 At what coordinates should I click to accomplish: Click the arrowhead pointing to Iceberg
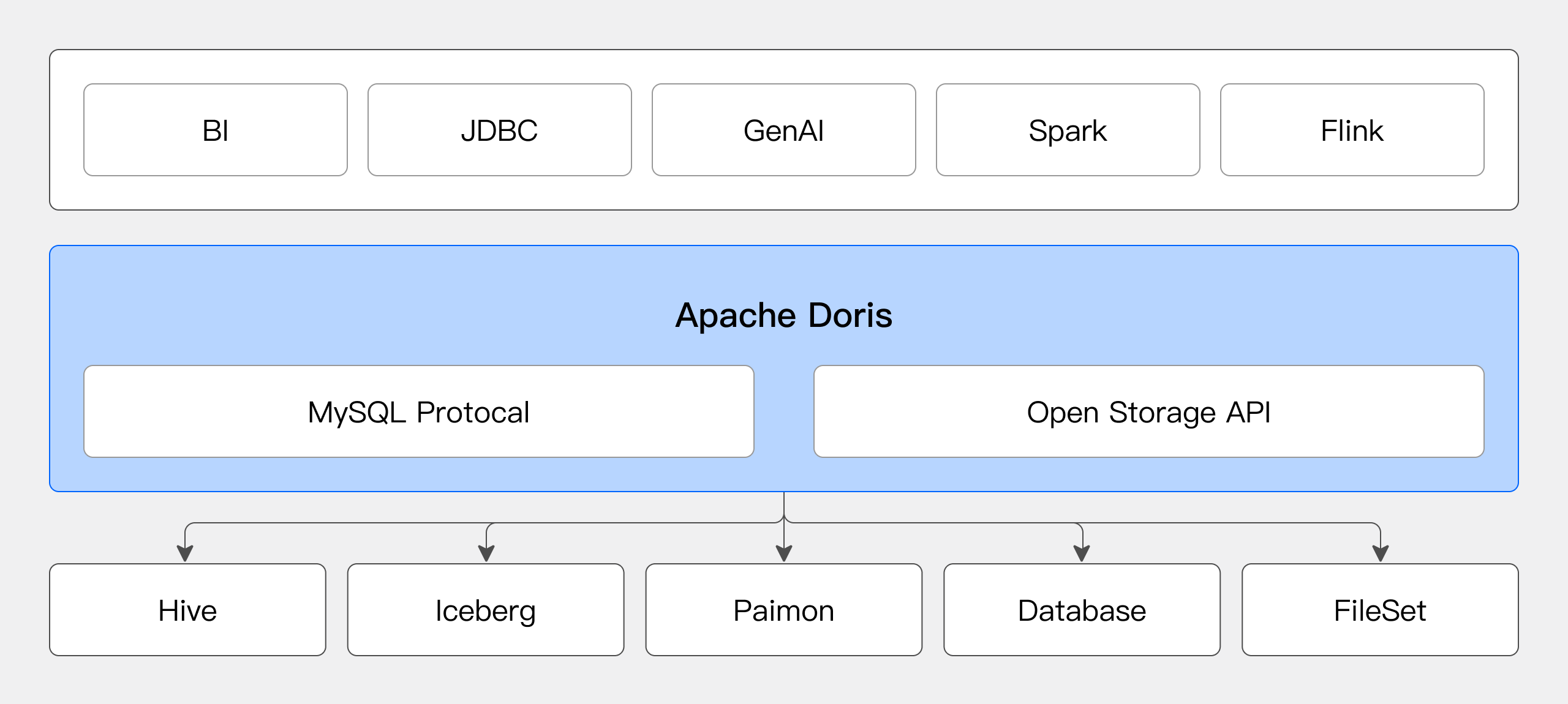point(486,553)
